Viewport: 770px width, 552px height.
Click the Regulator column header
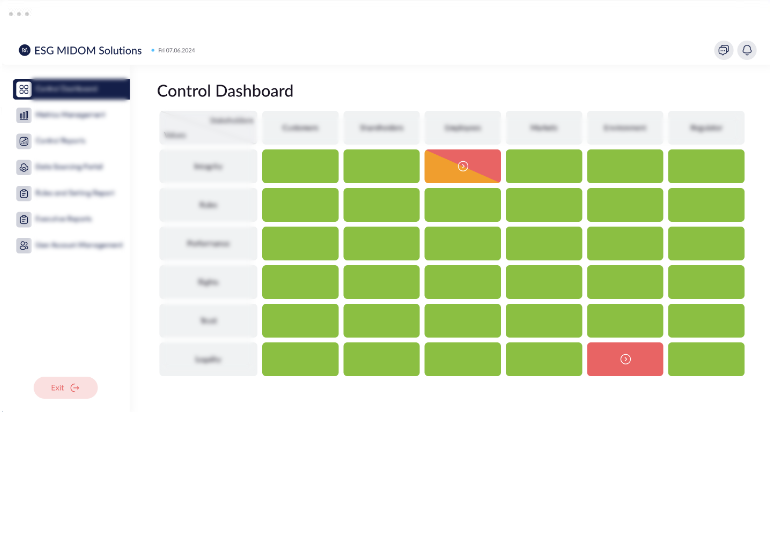pyautogui.click(x=706, y=128)
